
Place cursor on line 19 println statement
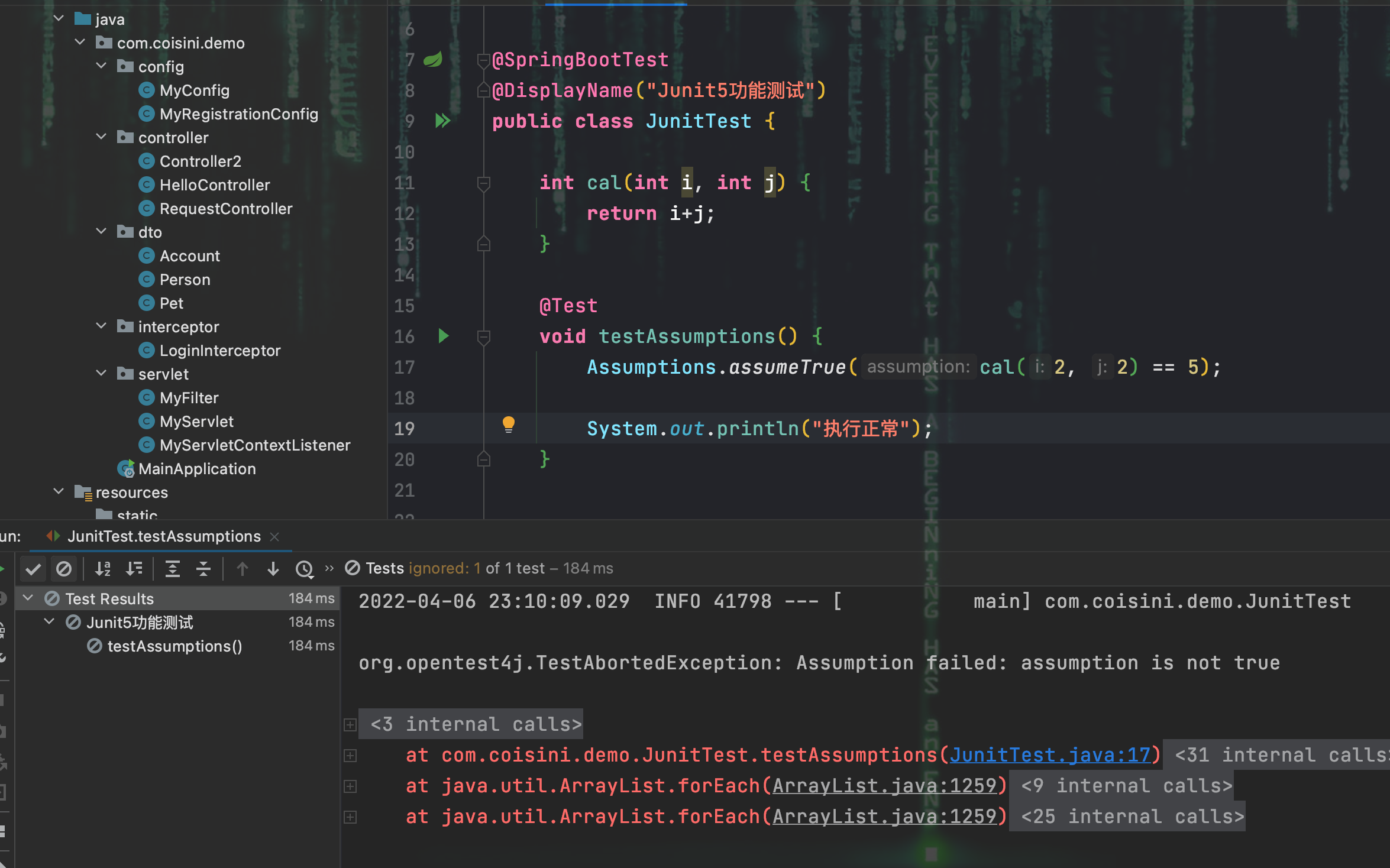[759, 429]
